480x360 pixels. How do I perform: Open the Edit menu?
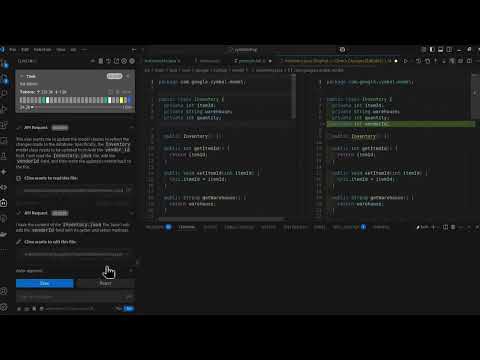25,50
